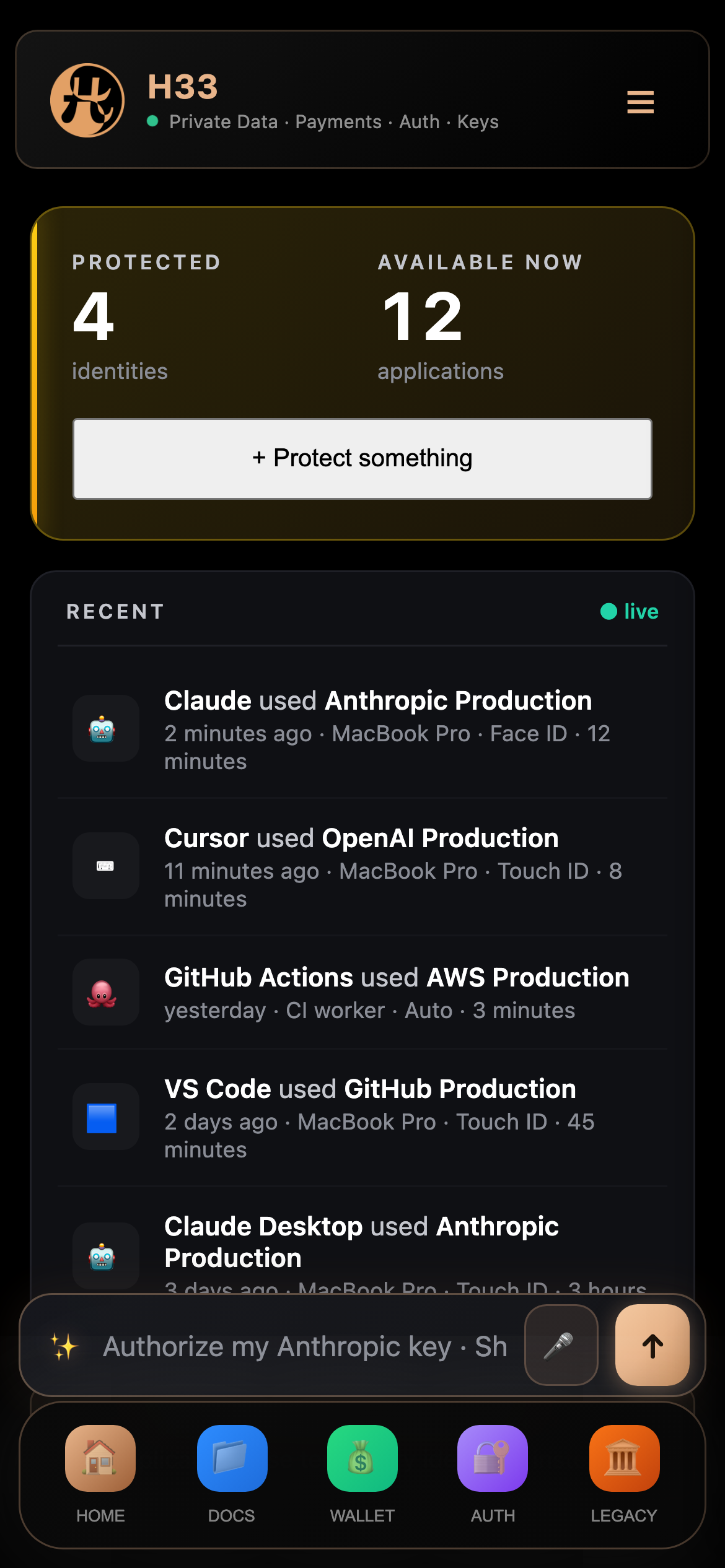Send the prompt with the arrow button
The image size is (725, 1568).
point(652,1345)
